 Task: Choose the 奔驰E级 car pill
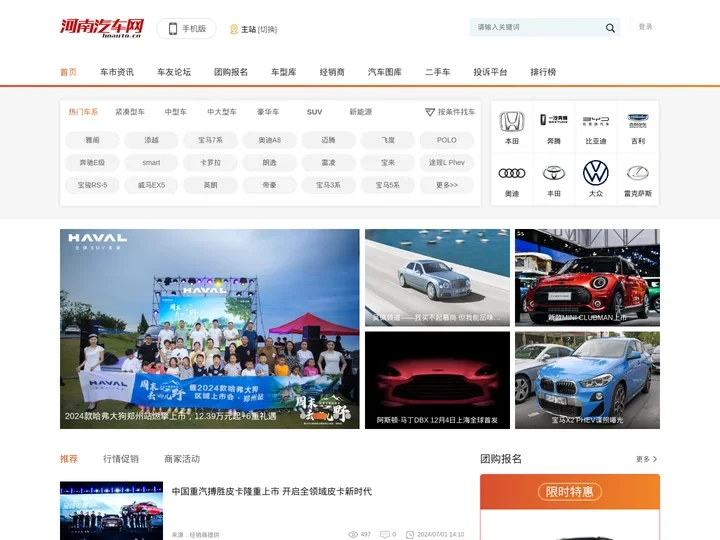click(x=92, y=163)
